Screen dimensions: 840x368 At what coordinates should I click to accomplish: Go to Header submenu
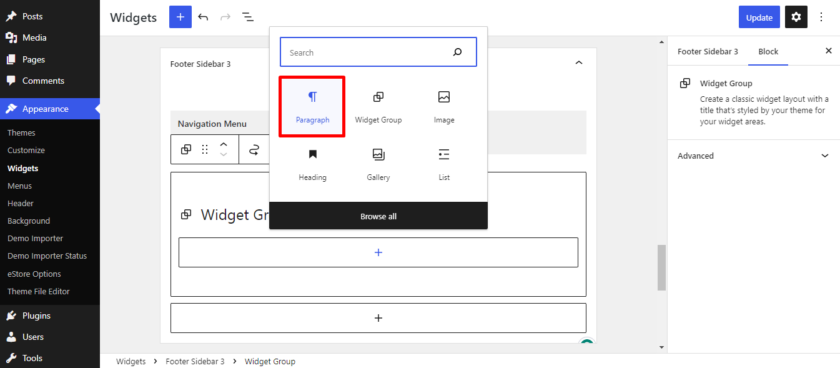pos(20,204)
